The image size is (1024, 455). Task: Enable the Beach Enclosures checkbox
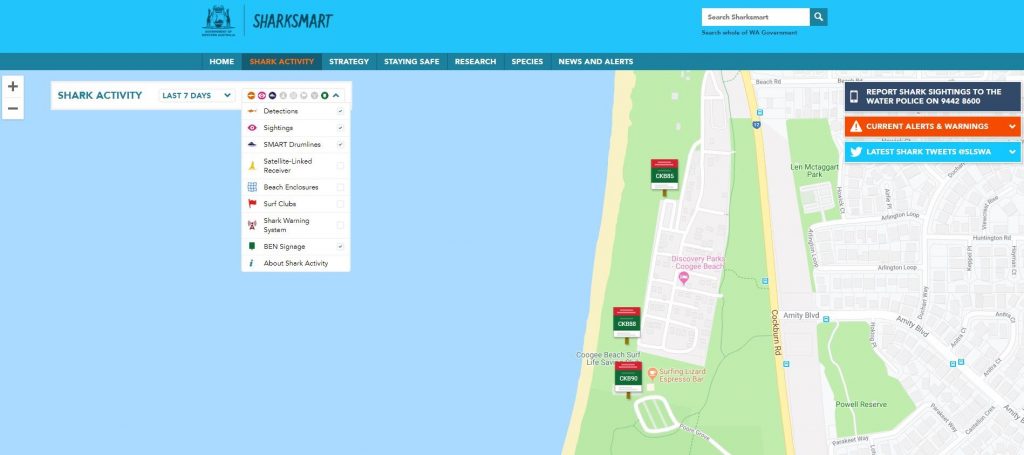point(340,187)
